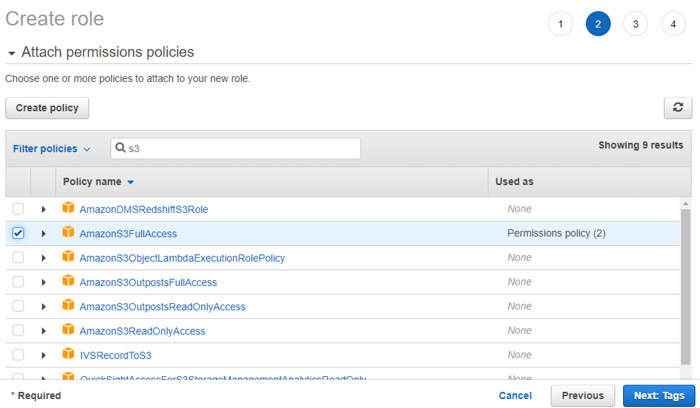Viewport: 700px width, 408px height.
Task: Uncheck the AmazonS3FullAccess checkbox
Action: 18,233
